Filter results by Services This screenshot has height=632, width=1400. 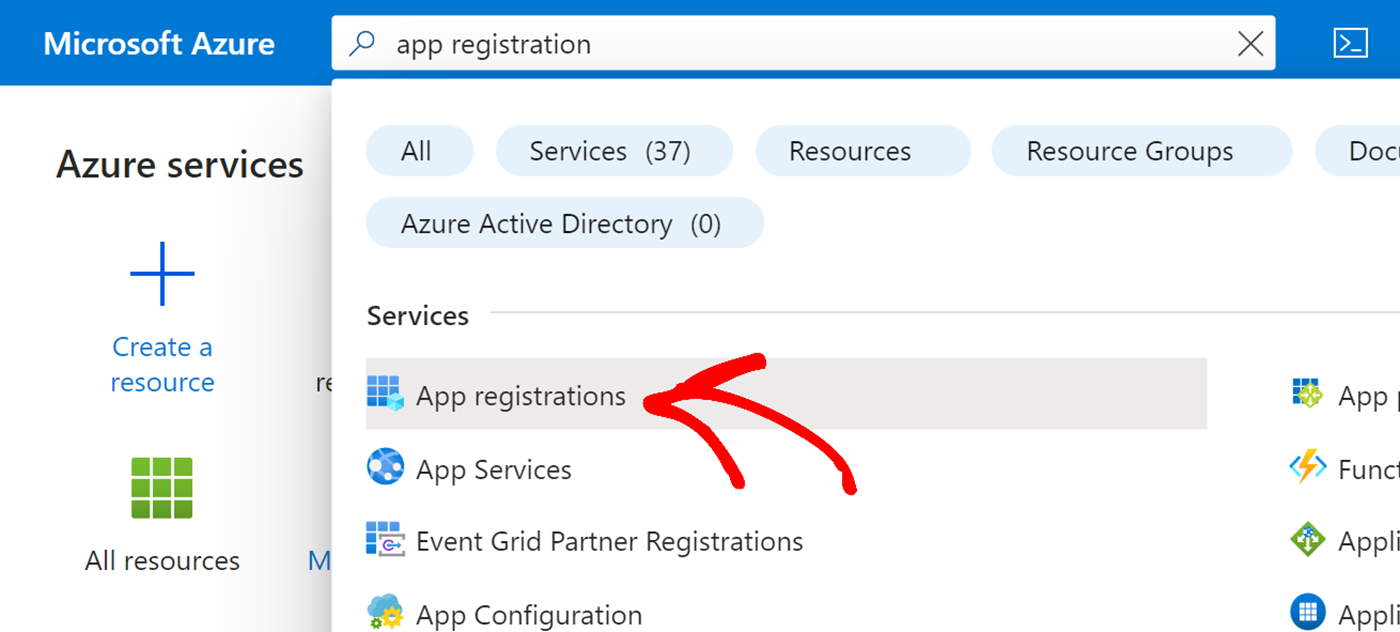coord(614,150)
